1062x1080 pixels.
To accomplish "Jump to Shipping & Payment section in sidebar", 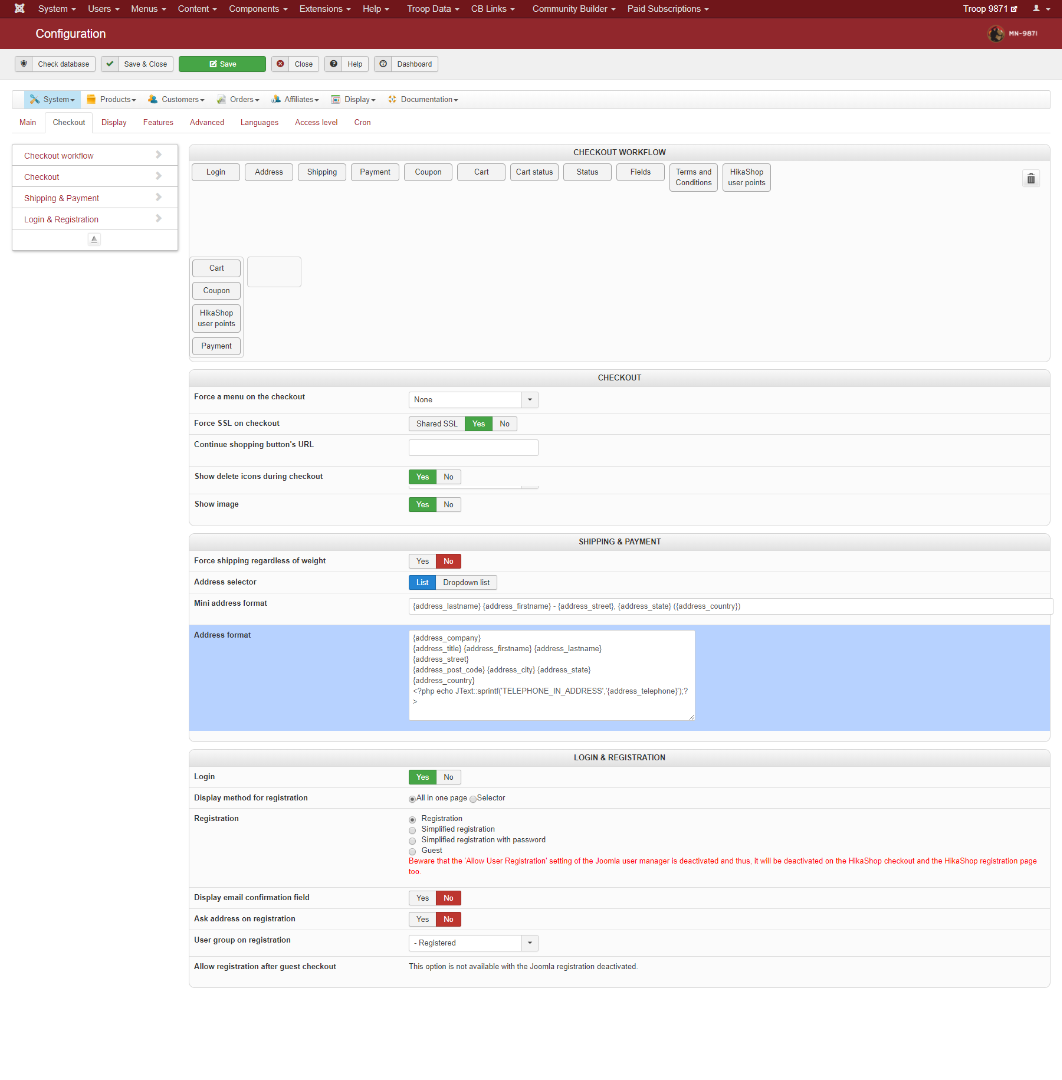I will pyautogui.click(x=95, y=198).
